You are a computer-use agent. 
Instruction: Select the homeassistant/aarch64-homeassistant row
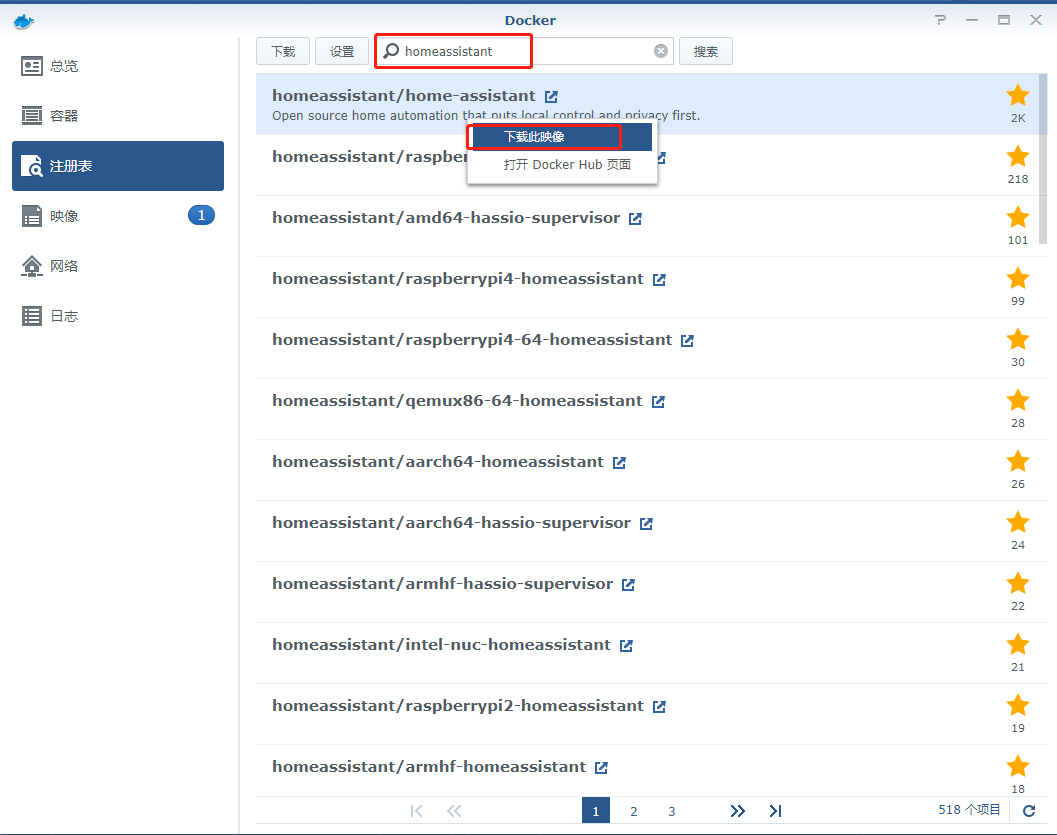click(648, 470)
